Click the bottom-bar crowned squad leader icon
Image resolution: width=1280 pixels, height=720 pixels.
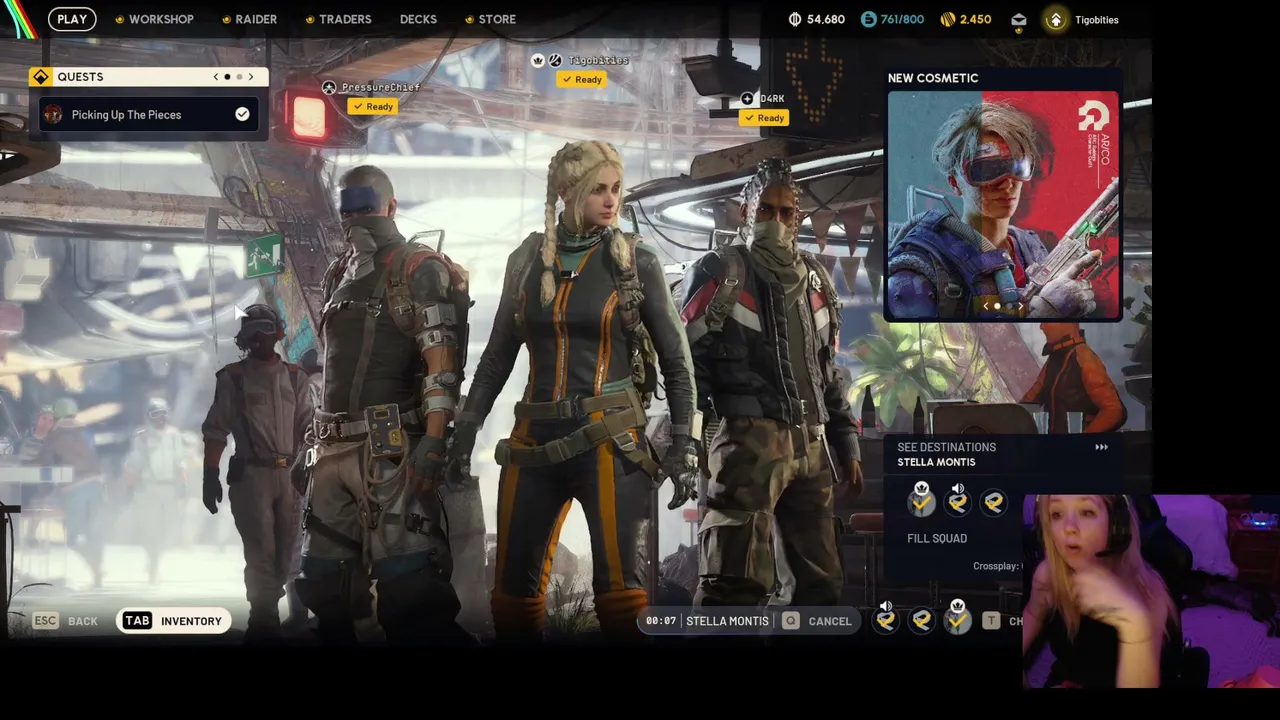[x=957, y=619]
